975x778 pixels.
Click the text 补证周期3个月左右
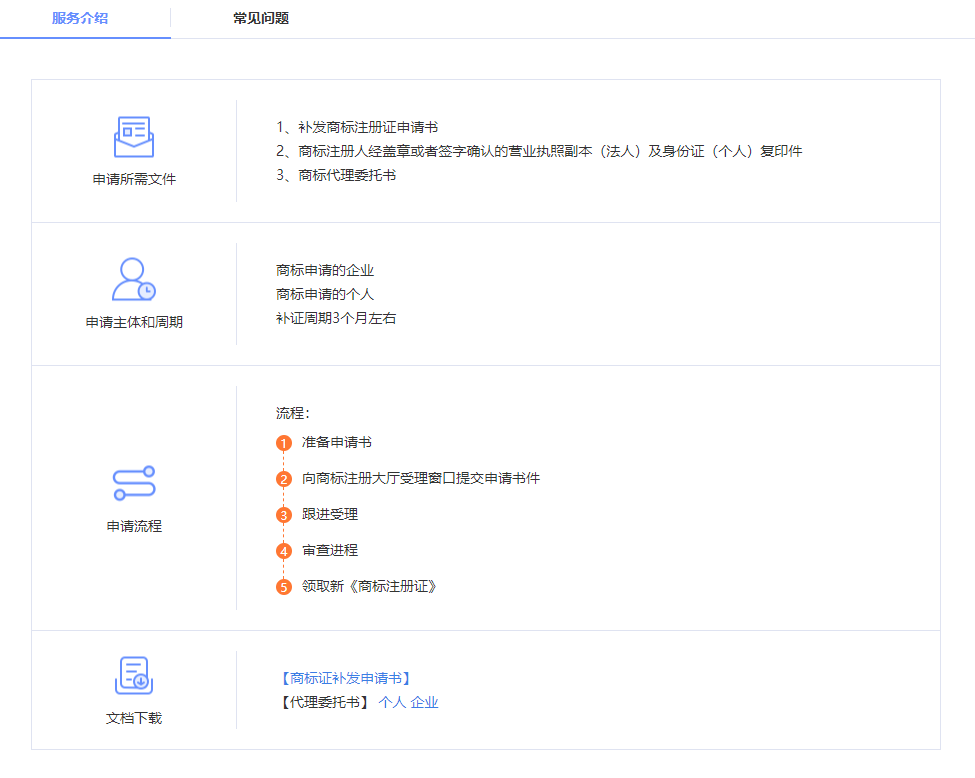click(336, 318)
